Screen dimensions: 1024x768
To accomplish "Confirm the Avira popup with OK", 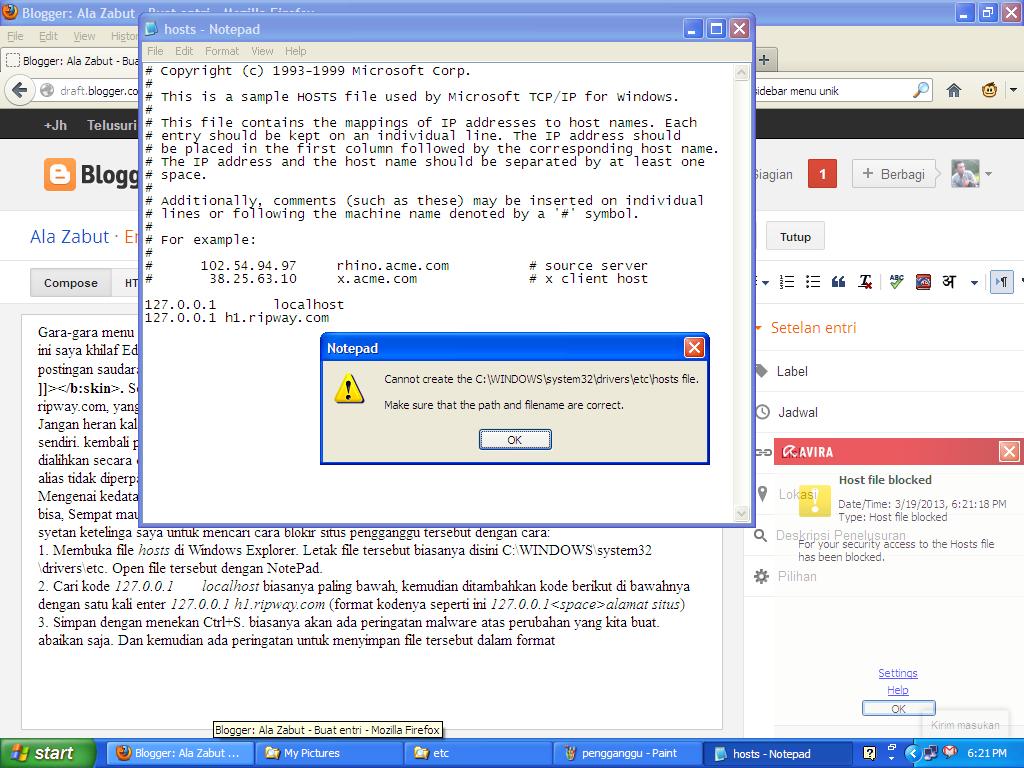I will tap(898, 709).
